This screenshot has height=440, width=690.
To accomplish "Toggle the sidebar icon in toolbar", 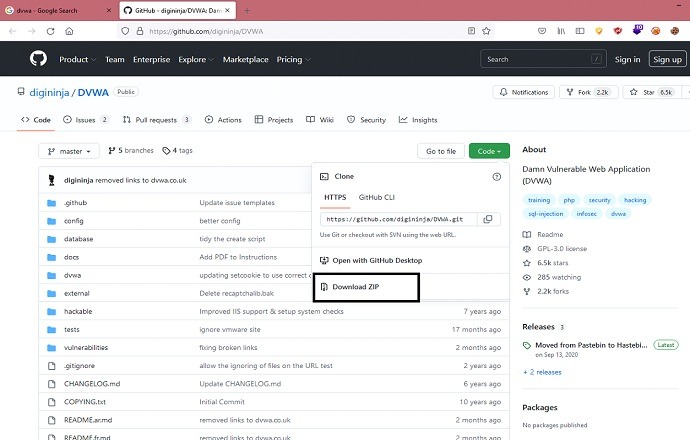I will point(580,31).
